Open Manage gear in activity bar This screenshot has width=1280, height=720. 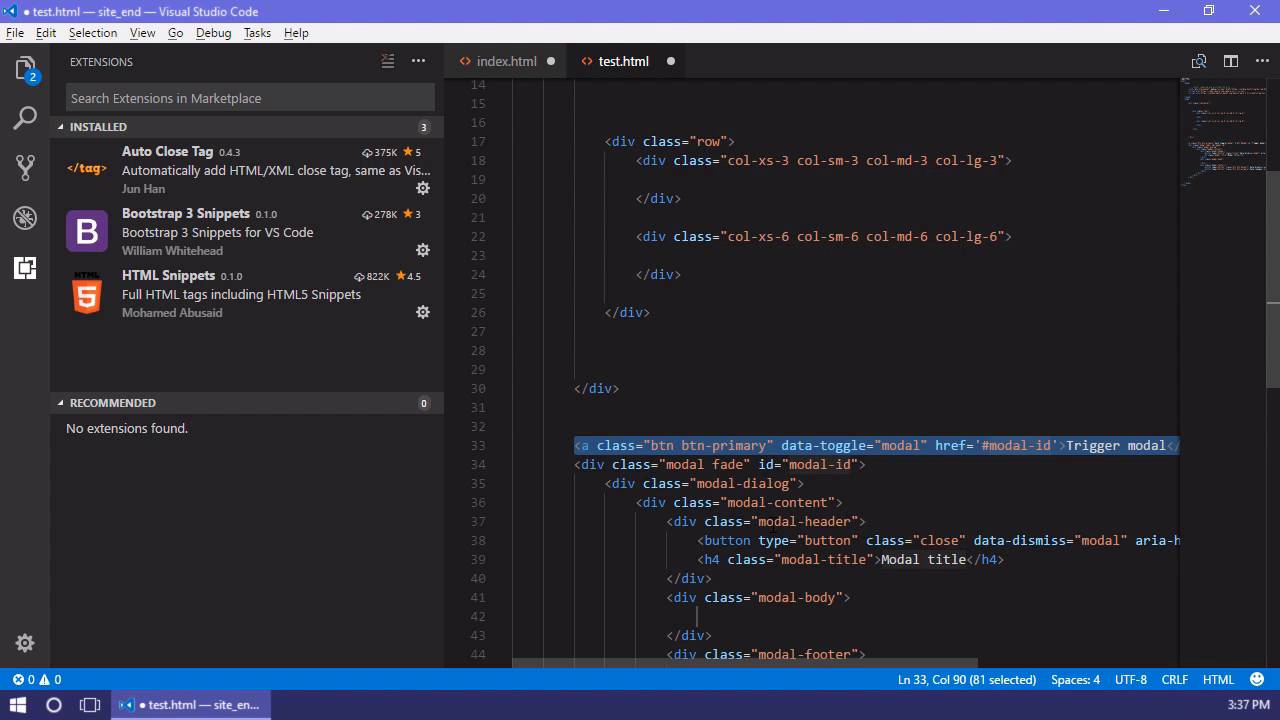point(25,643)
